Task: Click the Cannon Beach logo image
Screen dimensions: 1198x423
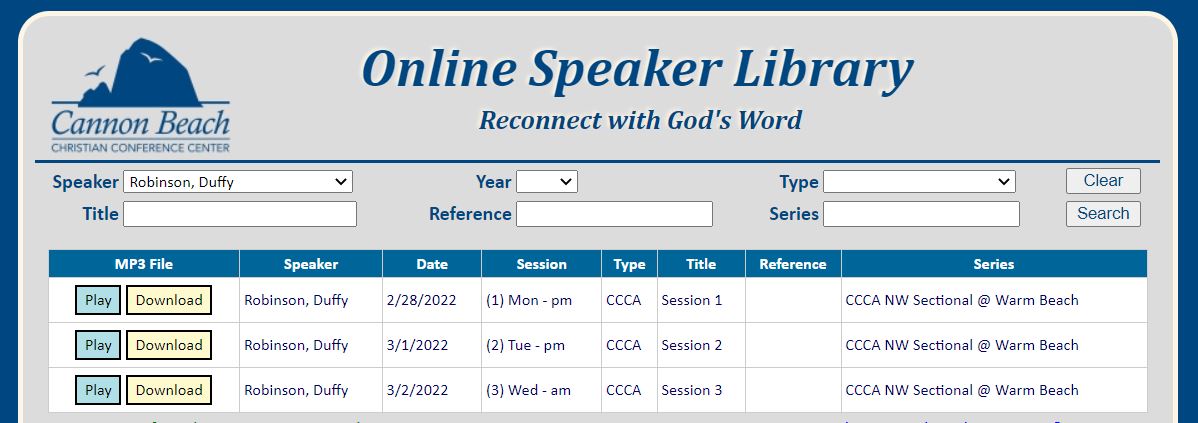Action: coord(141,95)
